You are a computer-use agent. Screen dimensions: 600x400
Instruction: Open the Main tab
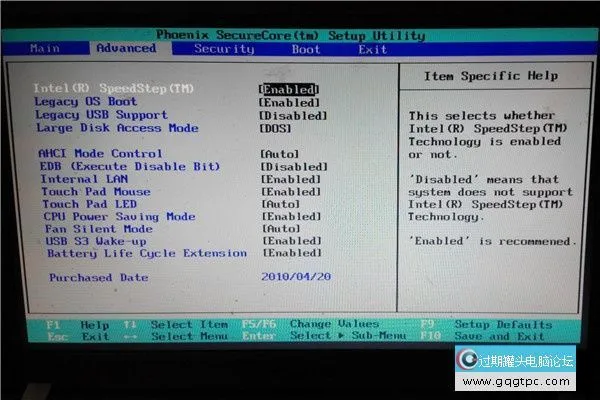(45, 48)
